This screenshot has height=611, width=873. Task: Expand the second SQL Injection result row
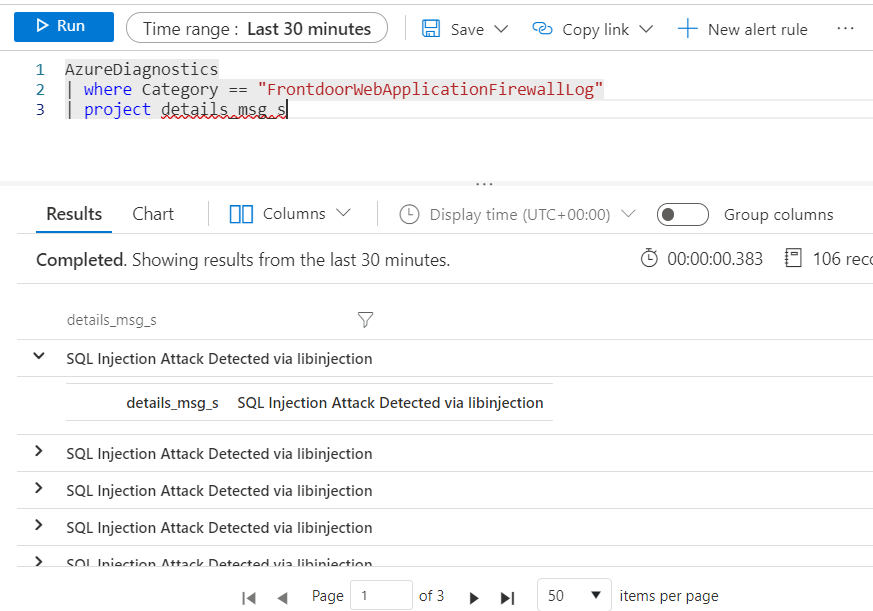pos(38,453)
